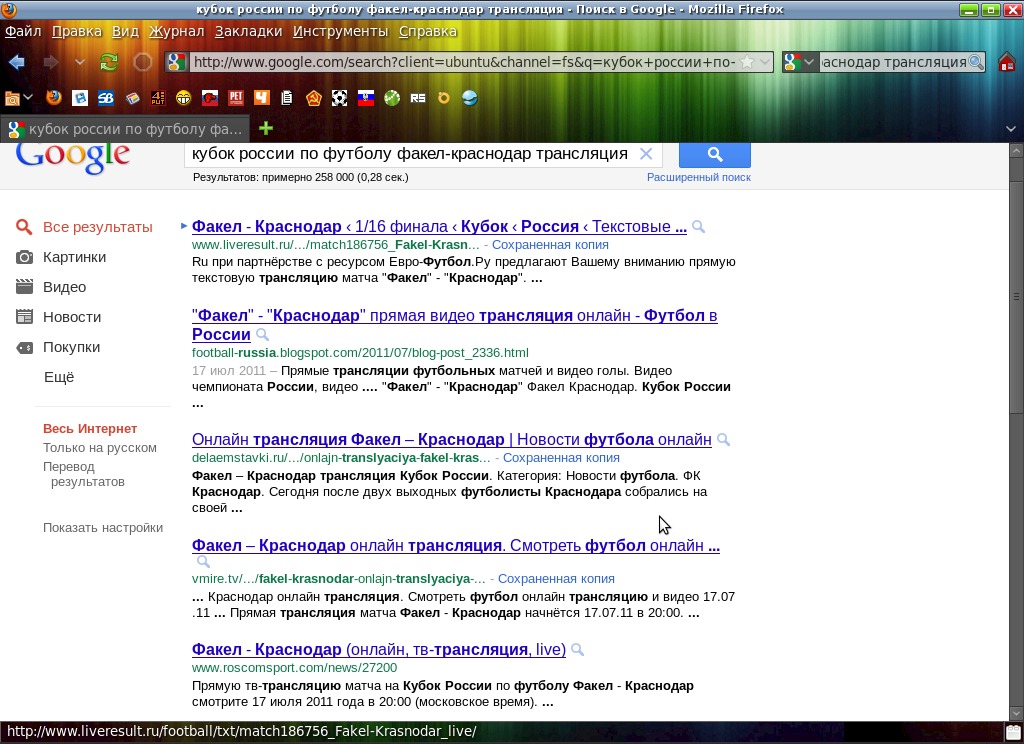The image size is (1024, 744).
Task: Click Перевод результатов option
Action: click(84, 474)
